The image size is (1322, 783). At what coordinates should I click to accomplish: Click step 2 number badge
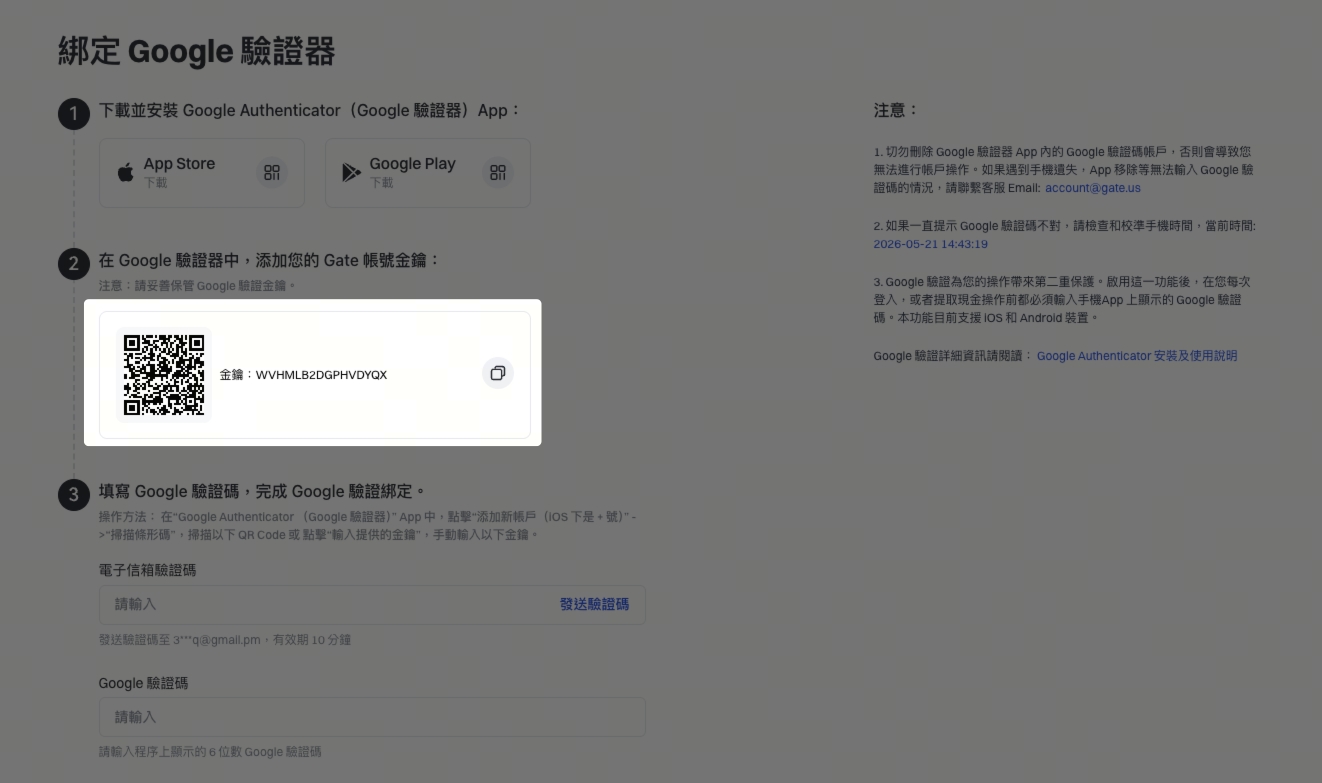[x=74, y=264]
